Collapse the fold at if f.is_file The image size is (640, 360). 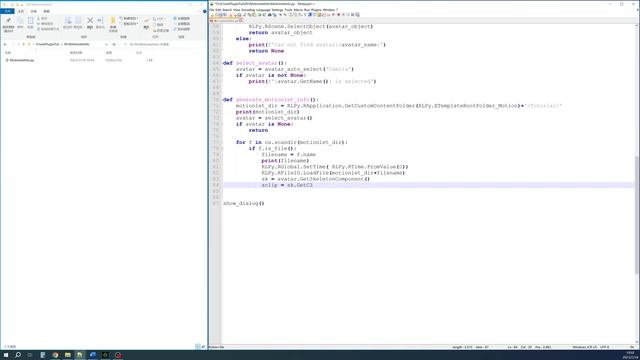pyautogui.click(x=222, y=149)
